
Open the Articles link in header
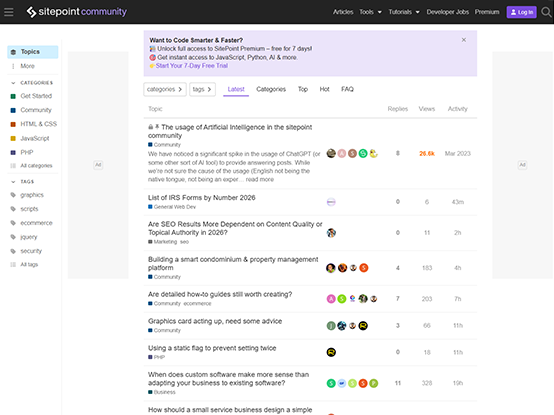click(x=343, y=12)
